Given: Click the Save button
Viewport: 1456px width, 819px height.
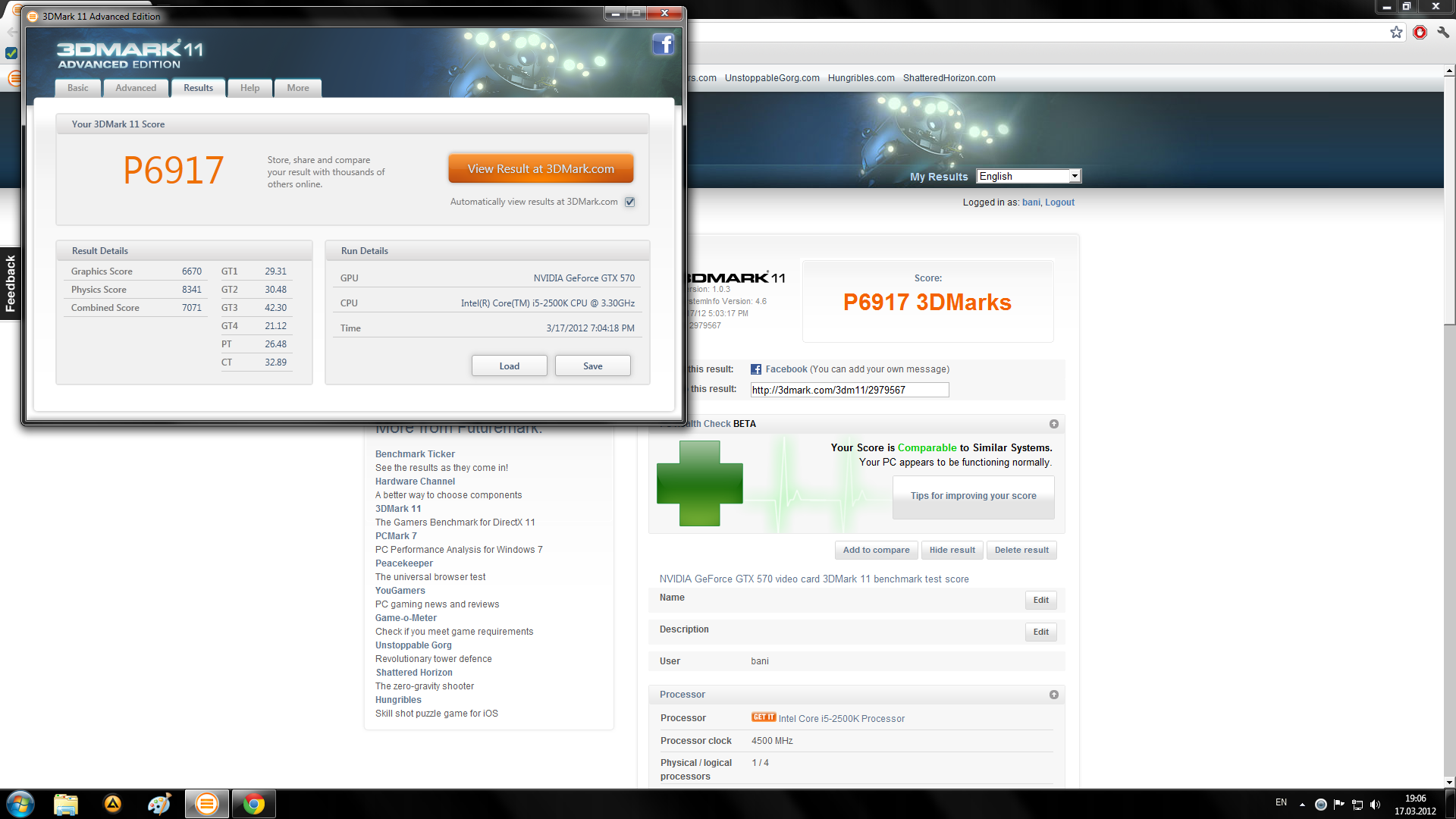Looking at the screenshot, I should (x=593, y=366).
